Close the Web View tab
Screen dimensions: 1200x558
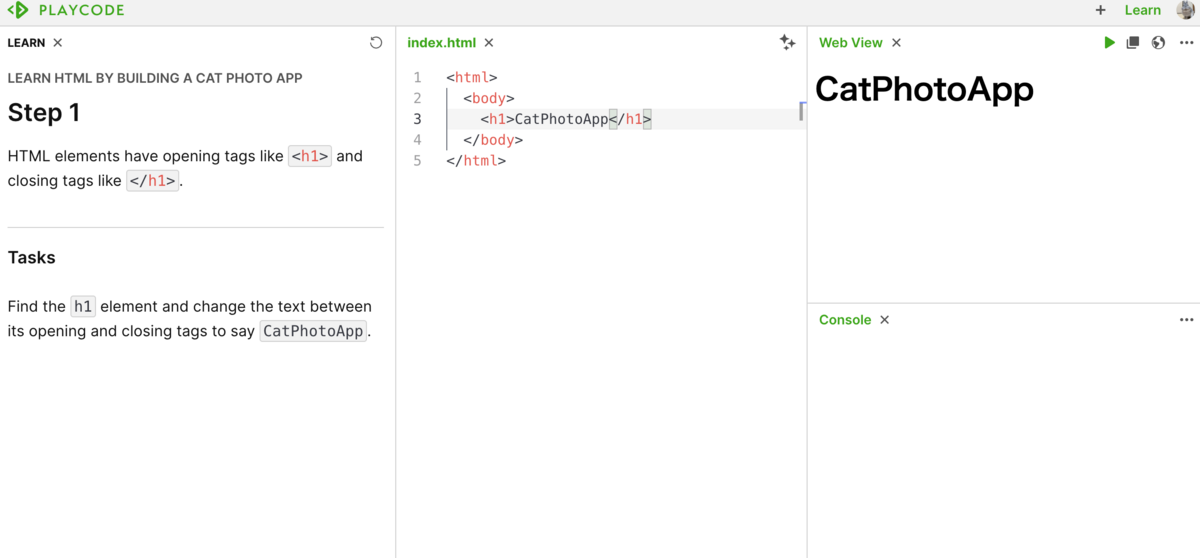896,43
